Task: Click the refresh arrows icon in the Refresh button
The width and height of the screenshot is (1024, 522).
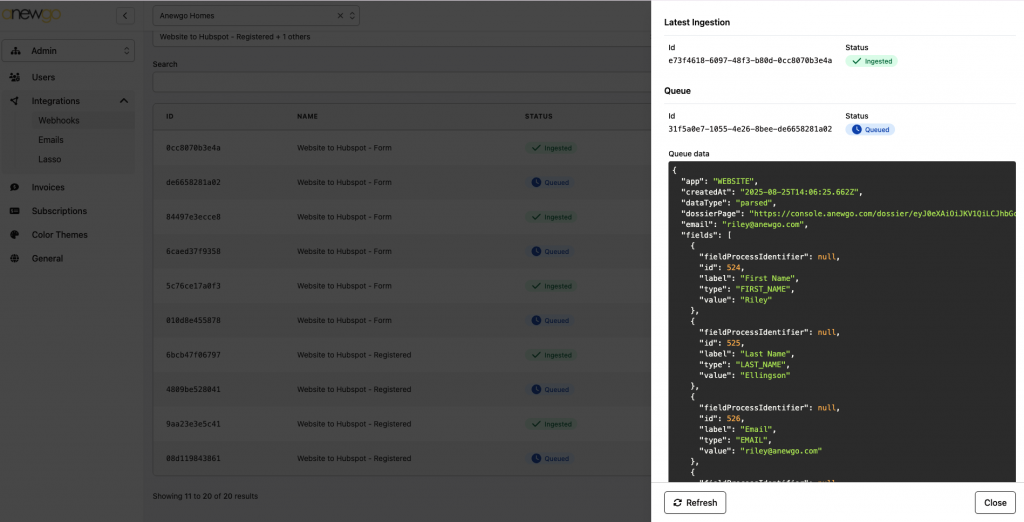Action: coord(677,502)
